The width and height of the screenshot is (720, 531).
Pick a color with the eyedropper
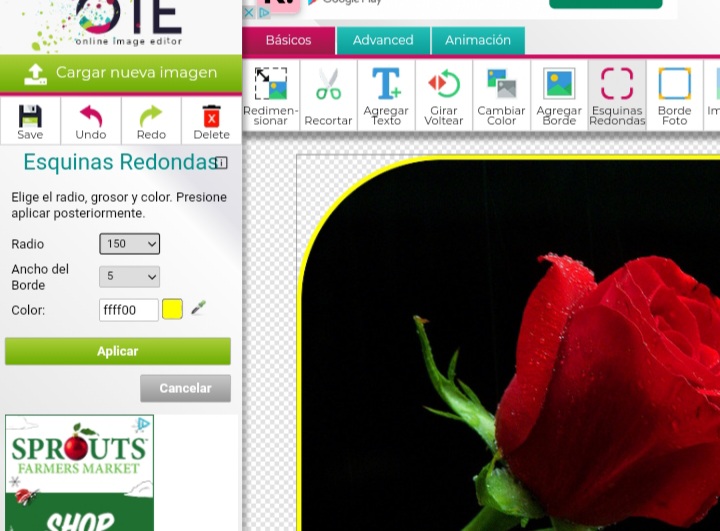tap(198, 308)
